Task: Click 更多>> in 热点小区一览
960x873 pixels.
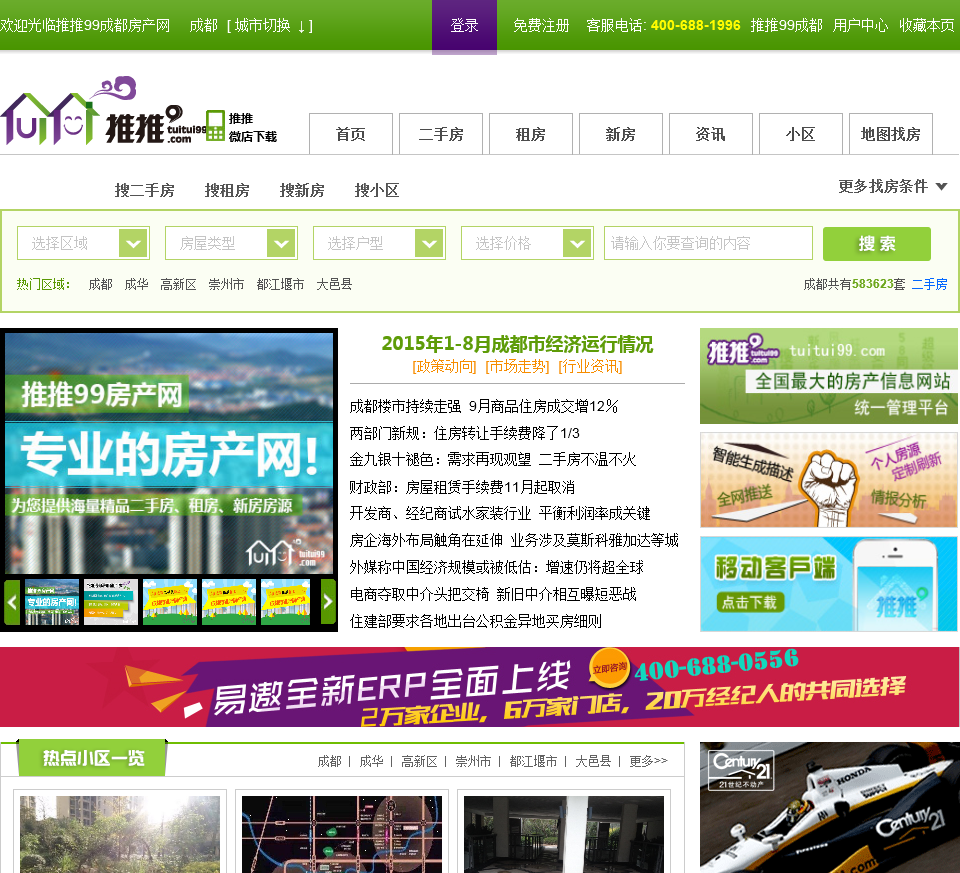Action: pos(648,762)
